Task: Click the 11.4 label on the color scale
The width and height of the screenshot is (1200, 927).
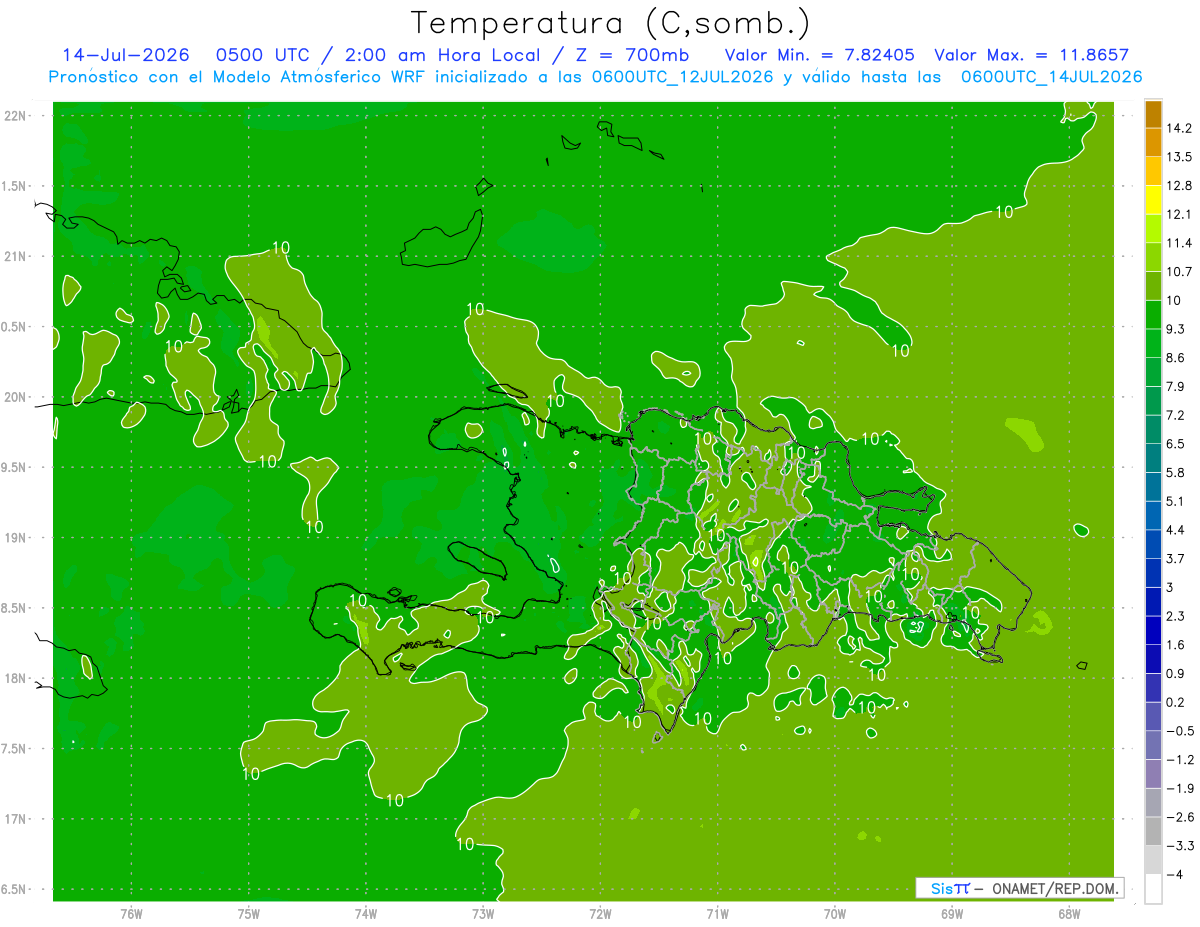Action: (x=1179, y=243)
